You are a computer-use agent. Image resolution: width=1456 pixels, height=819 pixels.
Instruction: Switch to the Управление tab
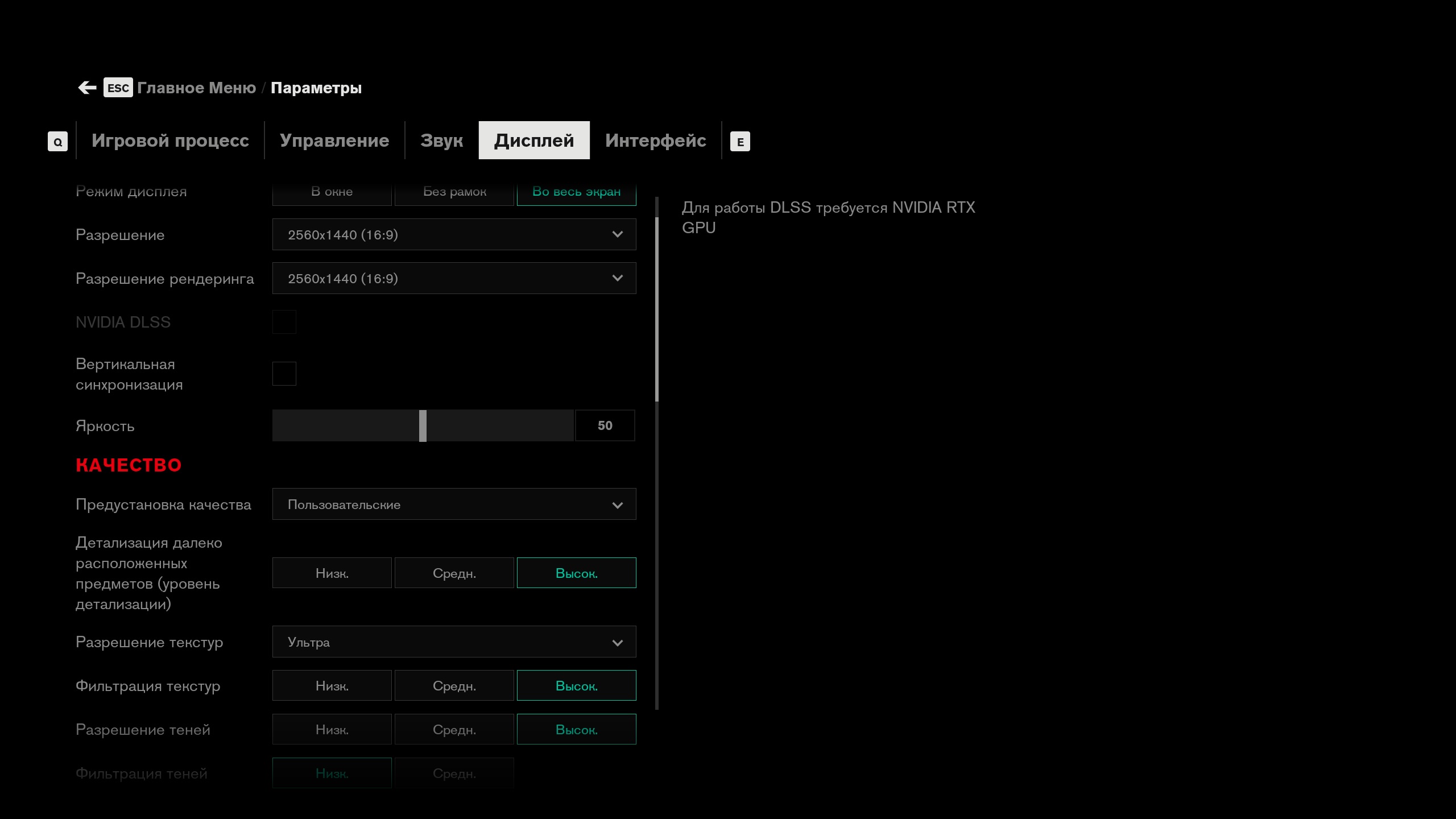click(334, 140)
